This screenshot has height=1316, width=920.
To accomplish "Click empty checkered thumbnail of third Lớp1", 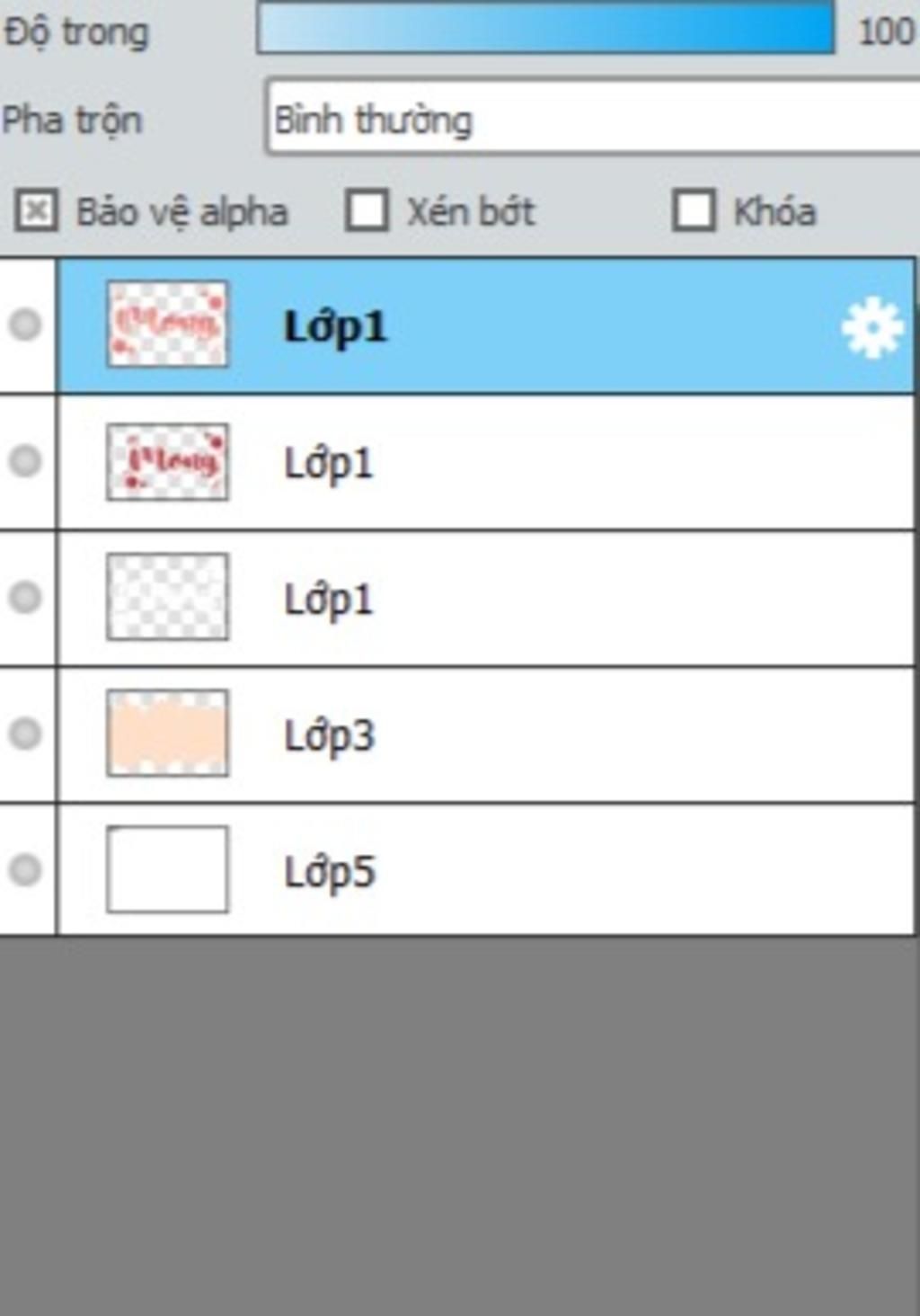I will click(167, 597).
